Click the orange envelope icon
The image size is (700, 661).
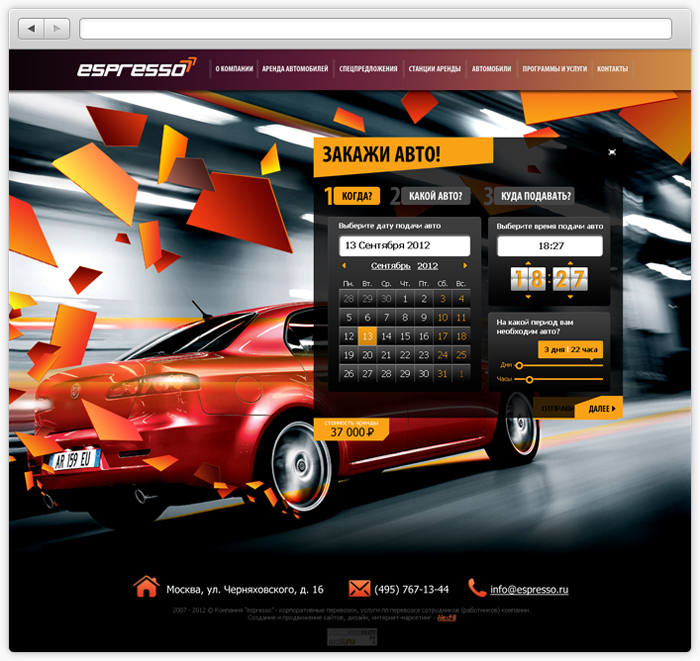[359, 588]
